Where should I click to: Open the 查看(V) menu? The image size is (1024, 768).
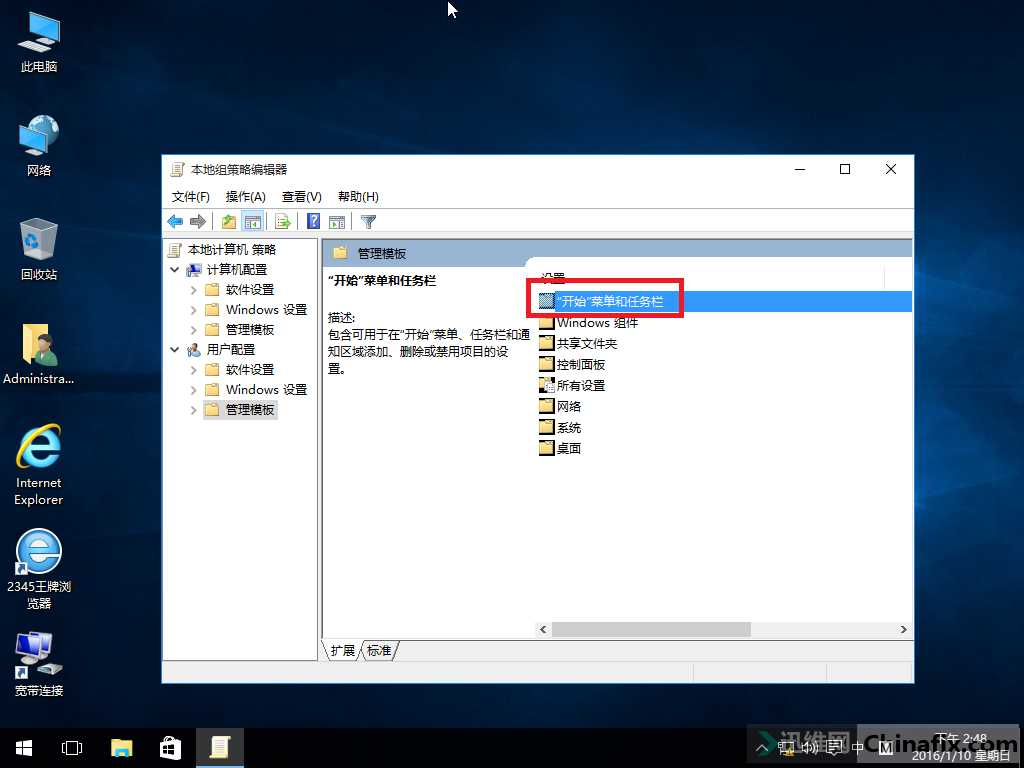click(x=302, y=197)
